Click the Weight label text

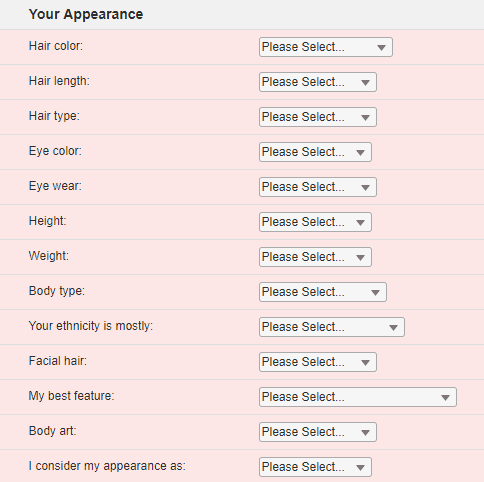tap(49, 256)
